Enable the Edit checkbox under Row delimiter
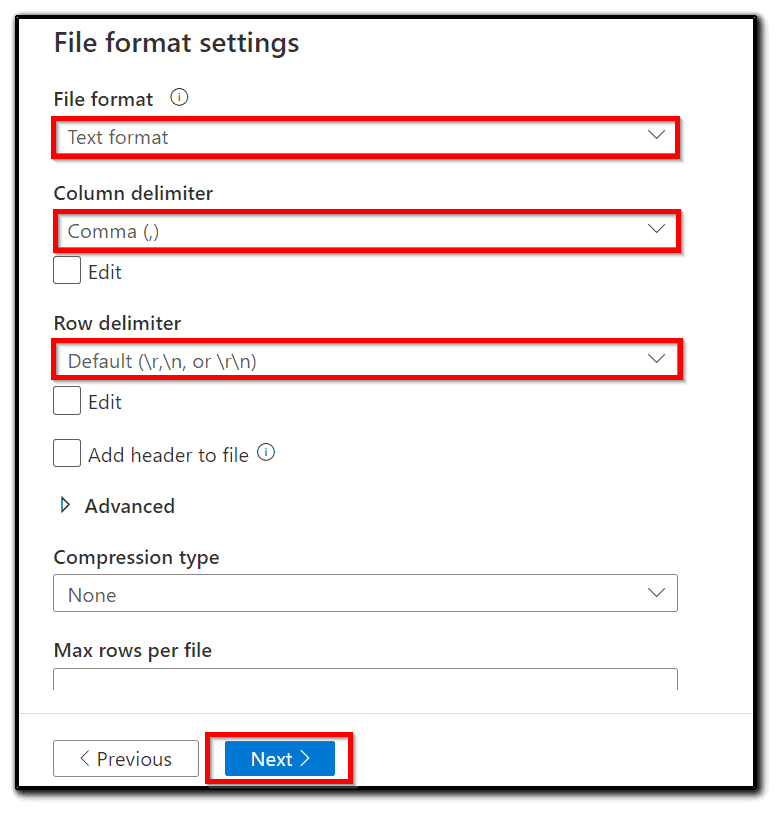The height and width of the screenshot is (817, 784). click(x=66, y=400)
